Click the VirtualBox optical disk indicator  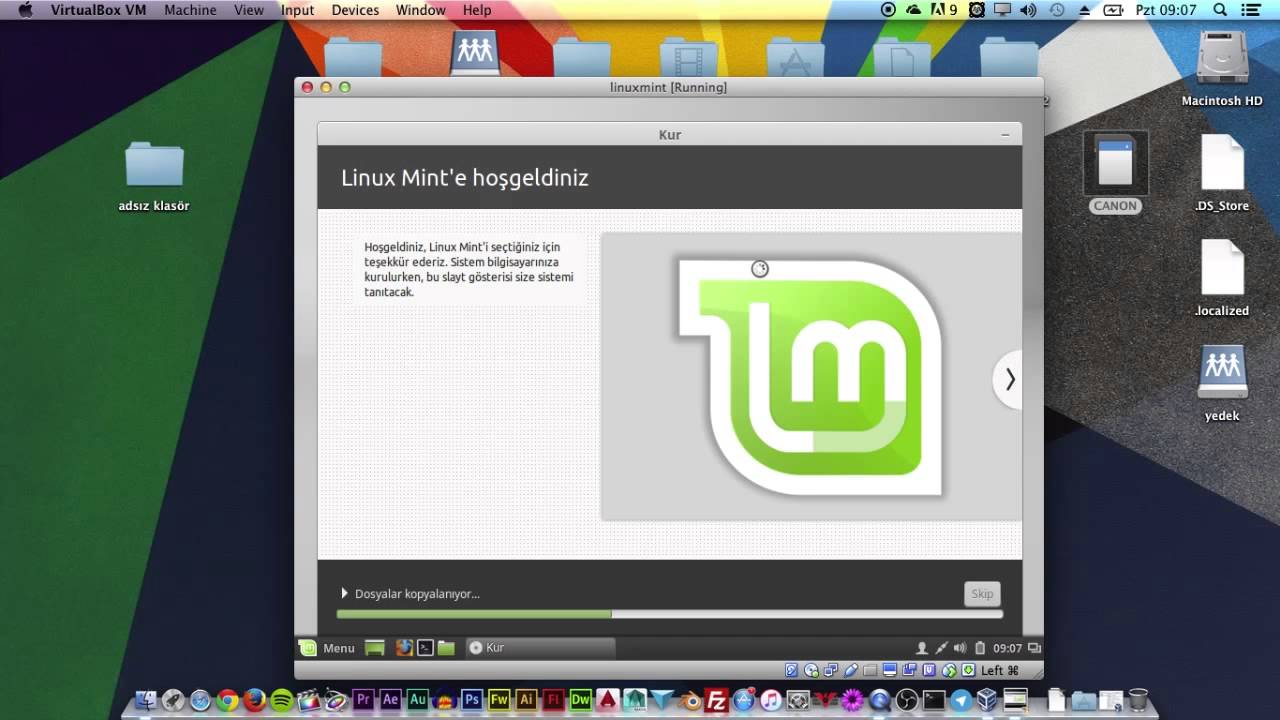click(811, 670)
